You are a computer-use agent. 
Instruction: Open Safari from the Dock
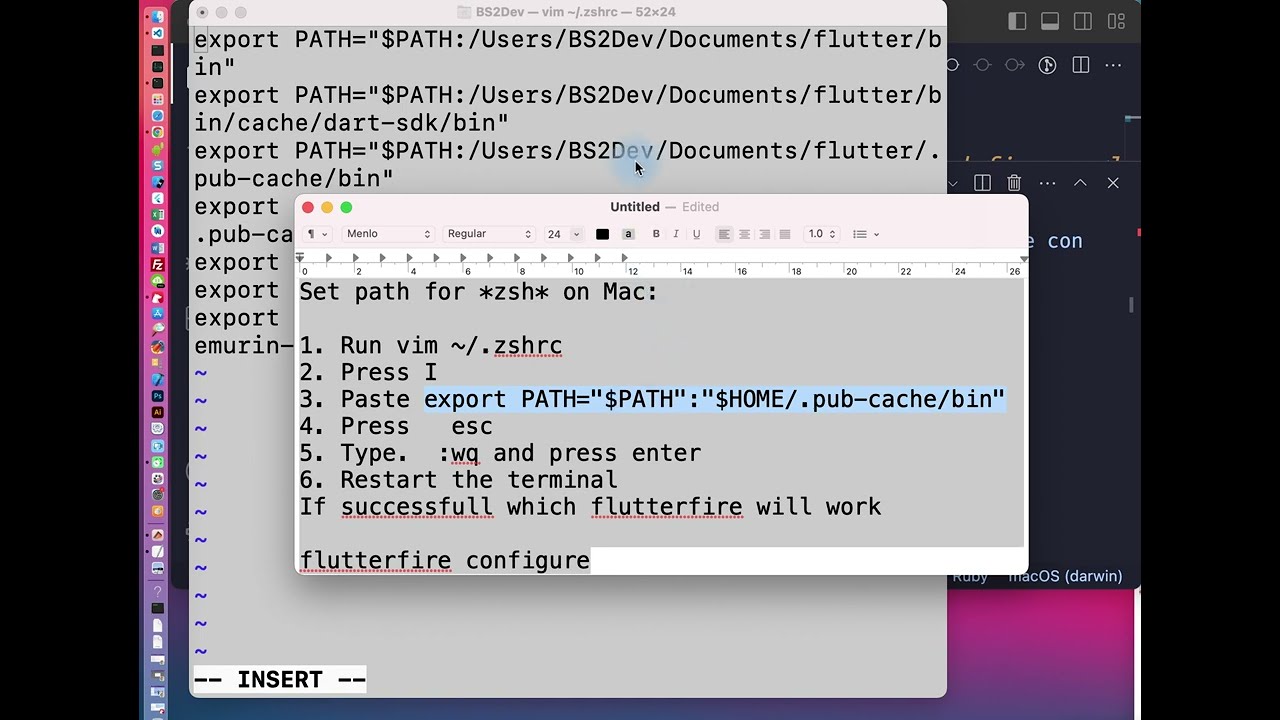[157, 116]
